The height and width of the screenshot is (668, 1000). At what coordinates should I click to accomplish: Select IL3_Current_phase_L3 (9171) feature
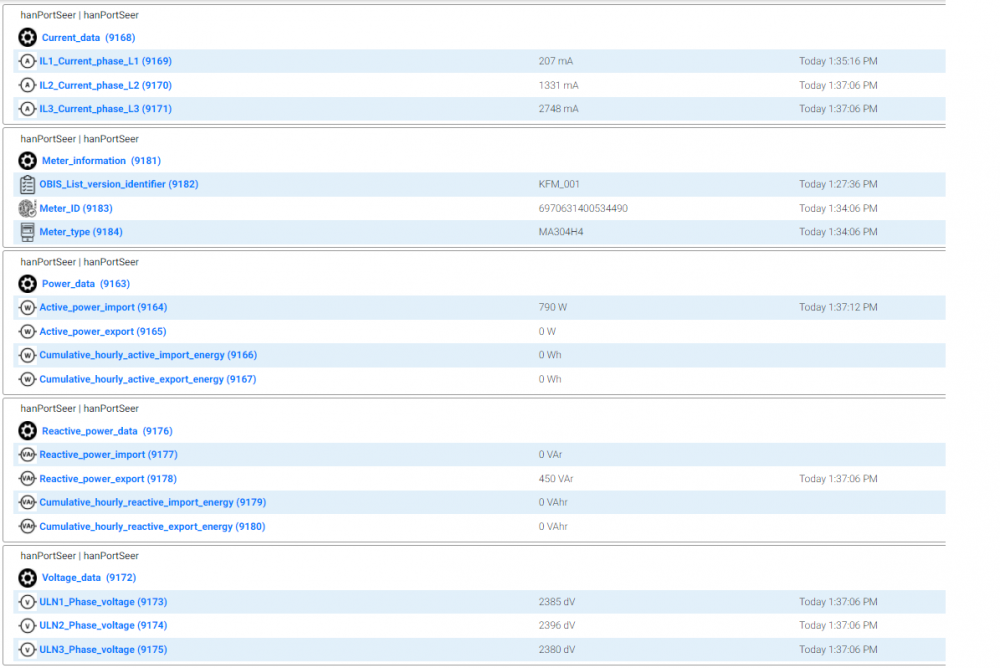point(105,109)
